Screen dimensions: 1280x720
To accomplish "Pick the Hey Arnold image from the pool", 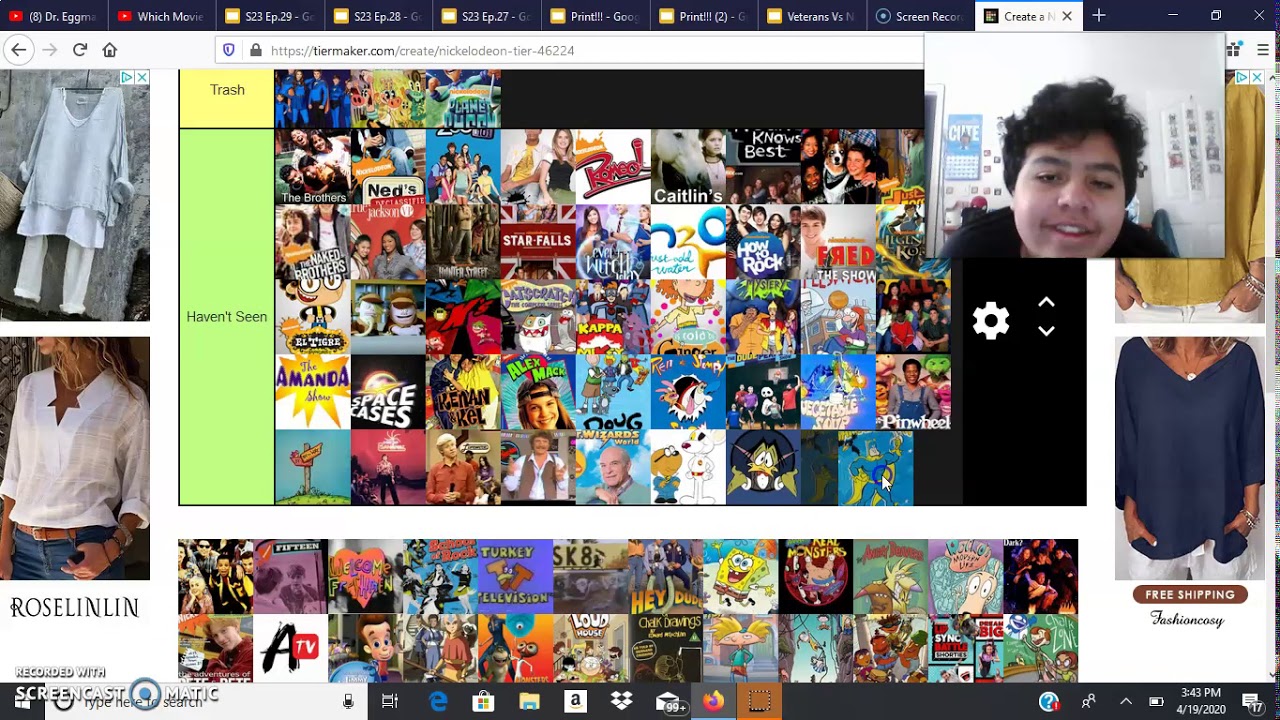I will point(740,648).
